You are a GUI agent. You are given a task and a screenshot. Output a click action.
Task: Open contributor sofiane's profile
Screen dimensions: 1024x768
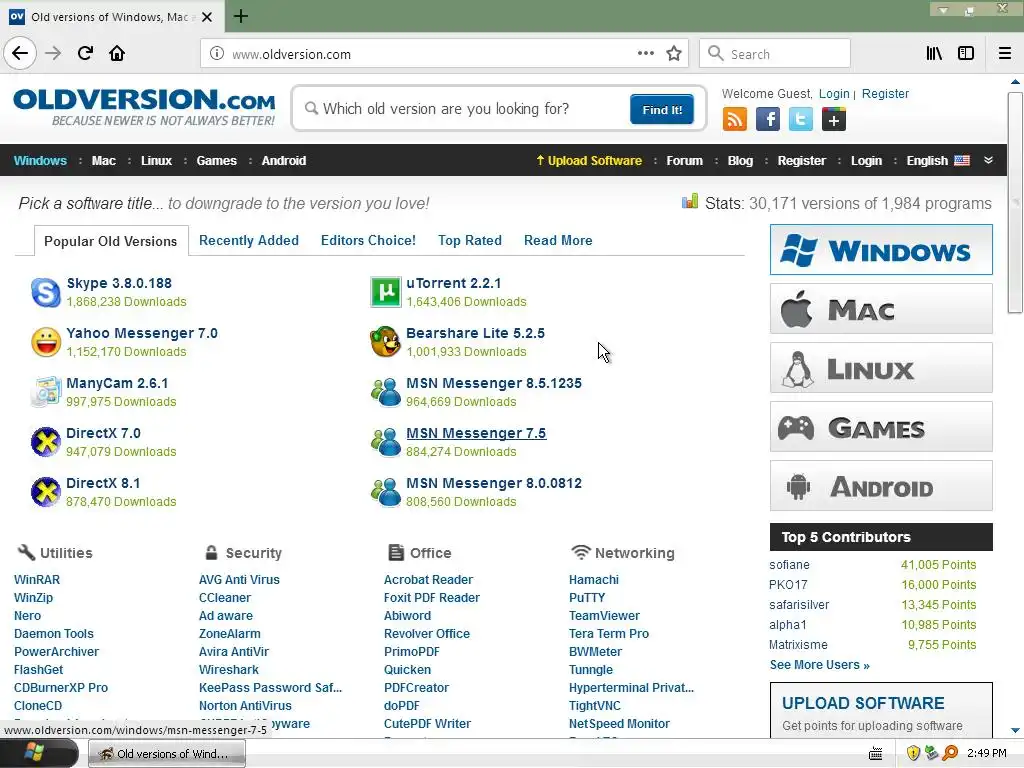coord(790,565)
